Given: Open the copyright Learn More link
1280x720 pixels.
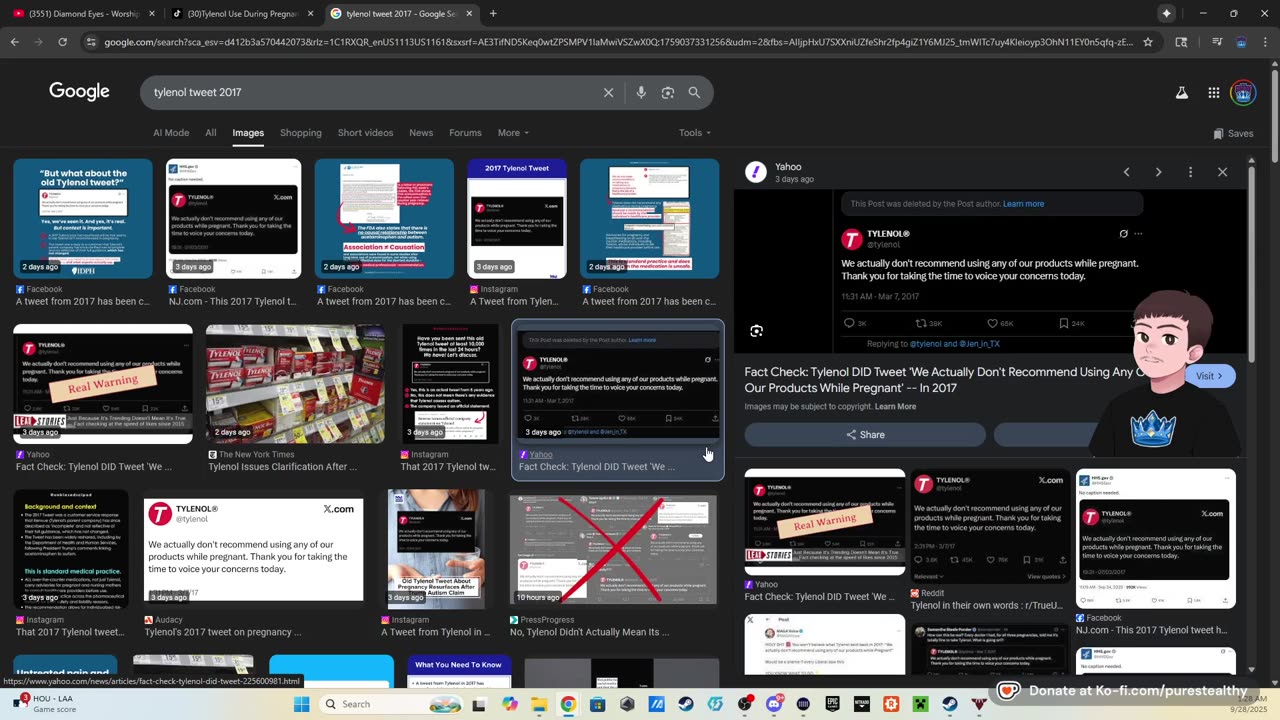Looking at the screenshot, I should tap(895, 407).
